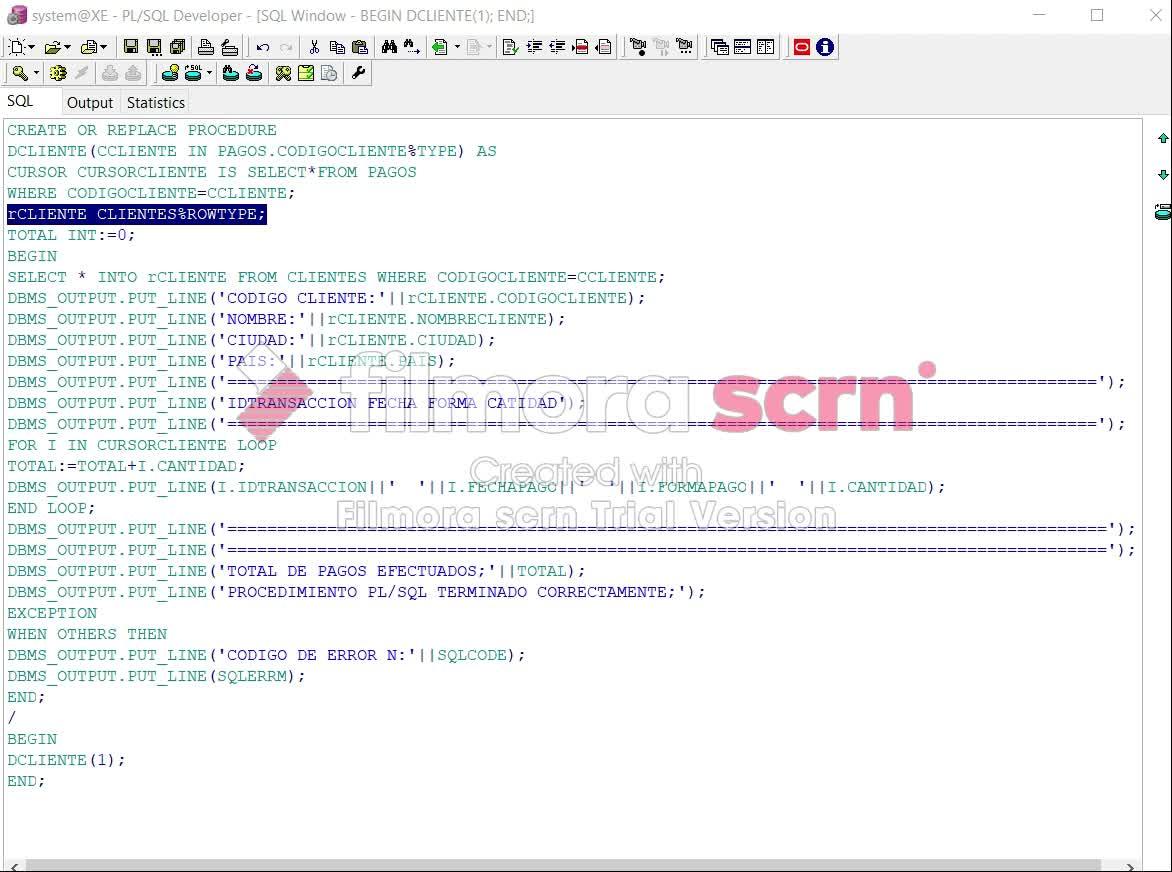Click the Copy icon
1172x872 pixels.
point(337,47)
